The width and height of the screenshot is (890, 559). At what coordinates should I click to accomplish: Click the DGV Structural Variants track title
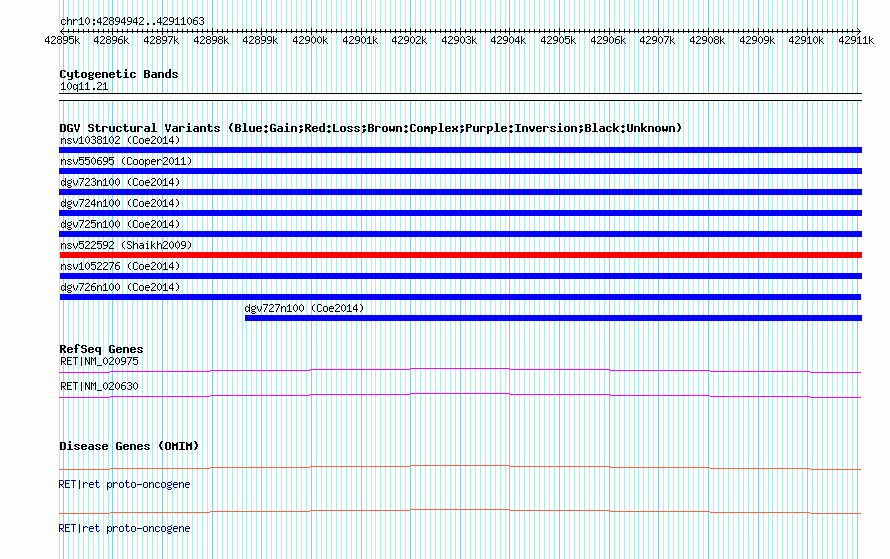[371, 128]
